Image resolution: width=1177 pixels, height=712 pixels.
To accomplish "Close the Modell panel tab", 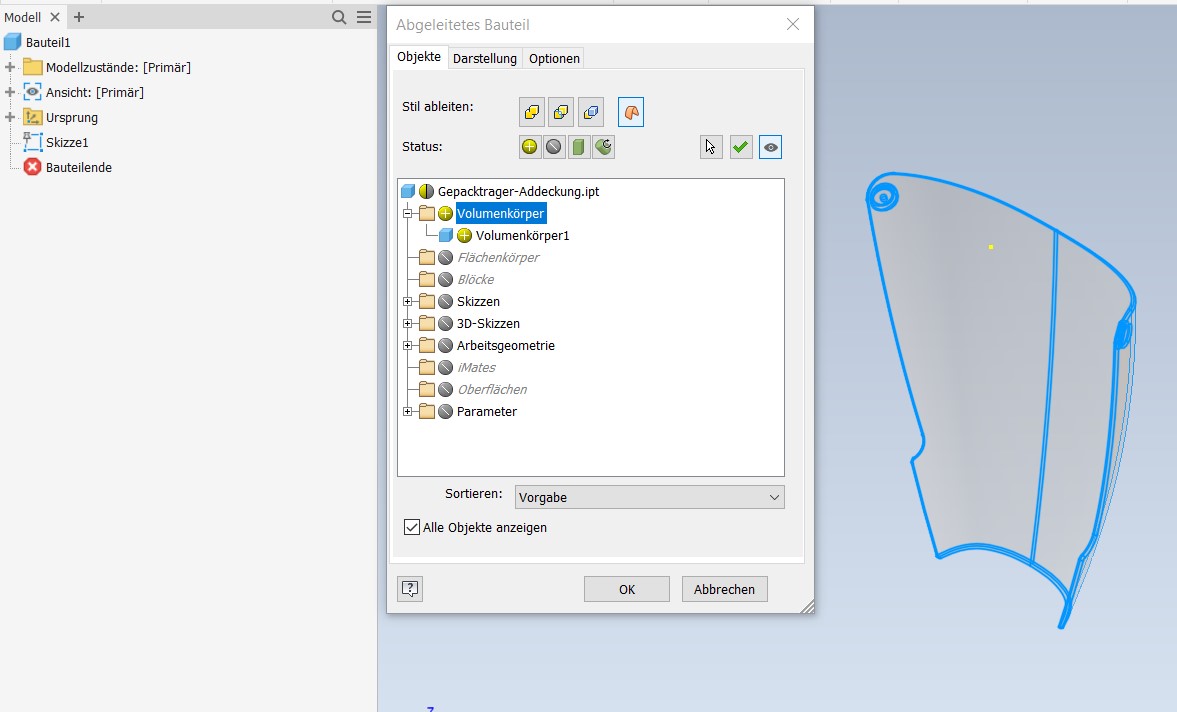I will [x=55, y=17].
